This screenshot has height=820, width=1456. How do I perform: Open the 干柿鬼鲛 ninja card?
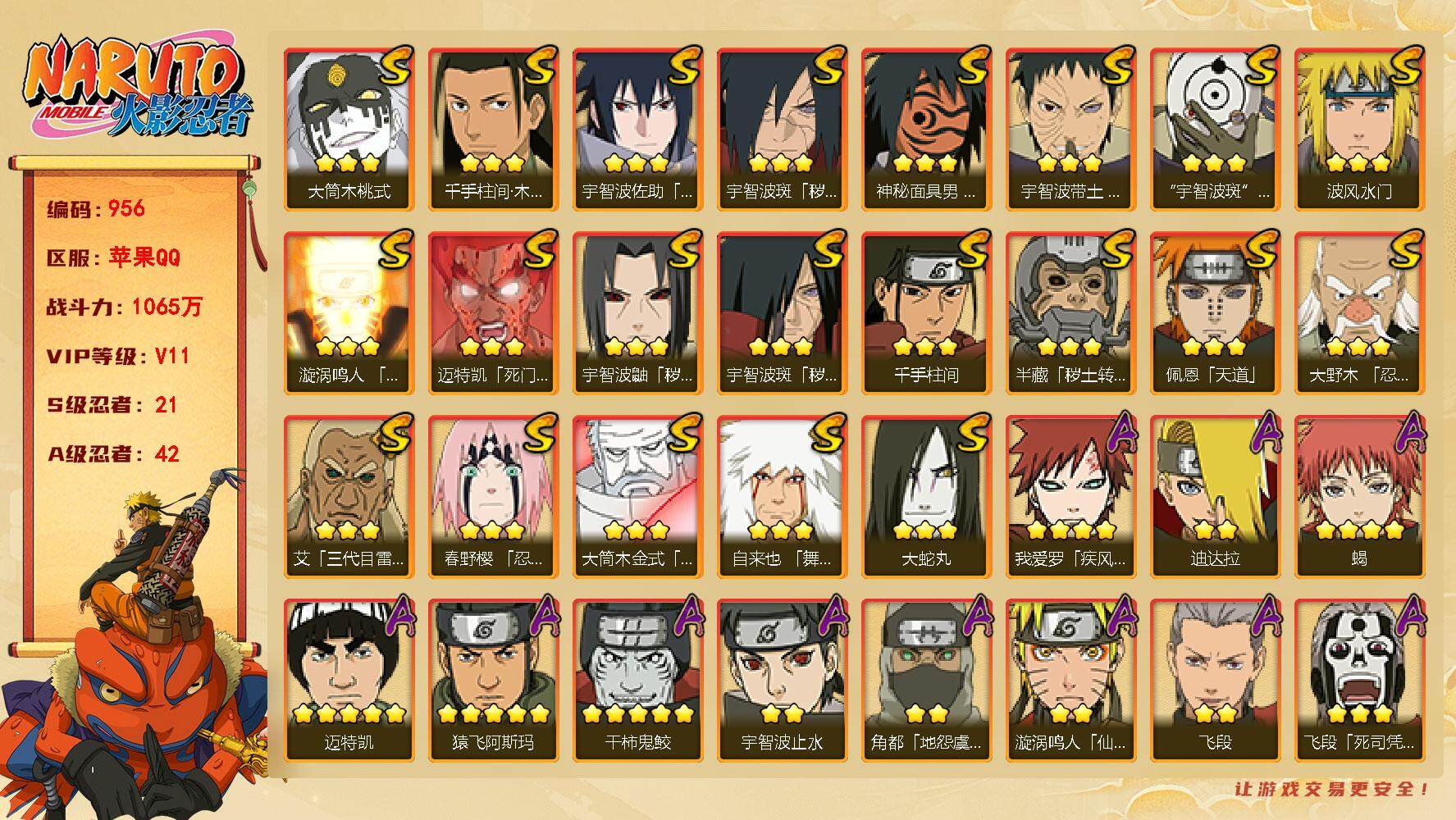coord(637,680)
